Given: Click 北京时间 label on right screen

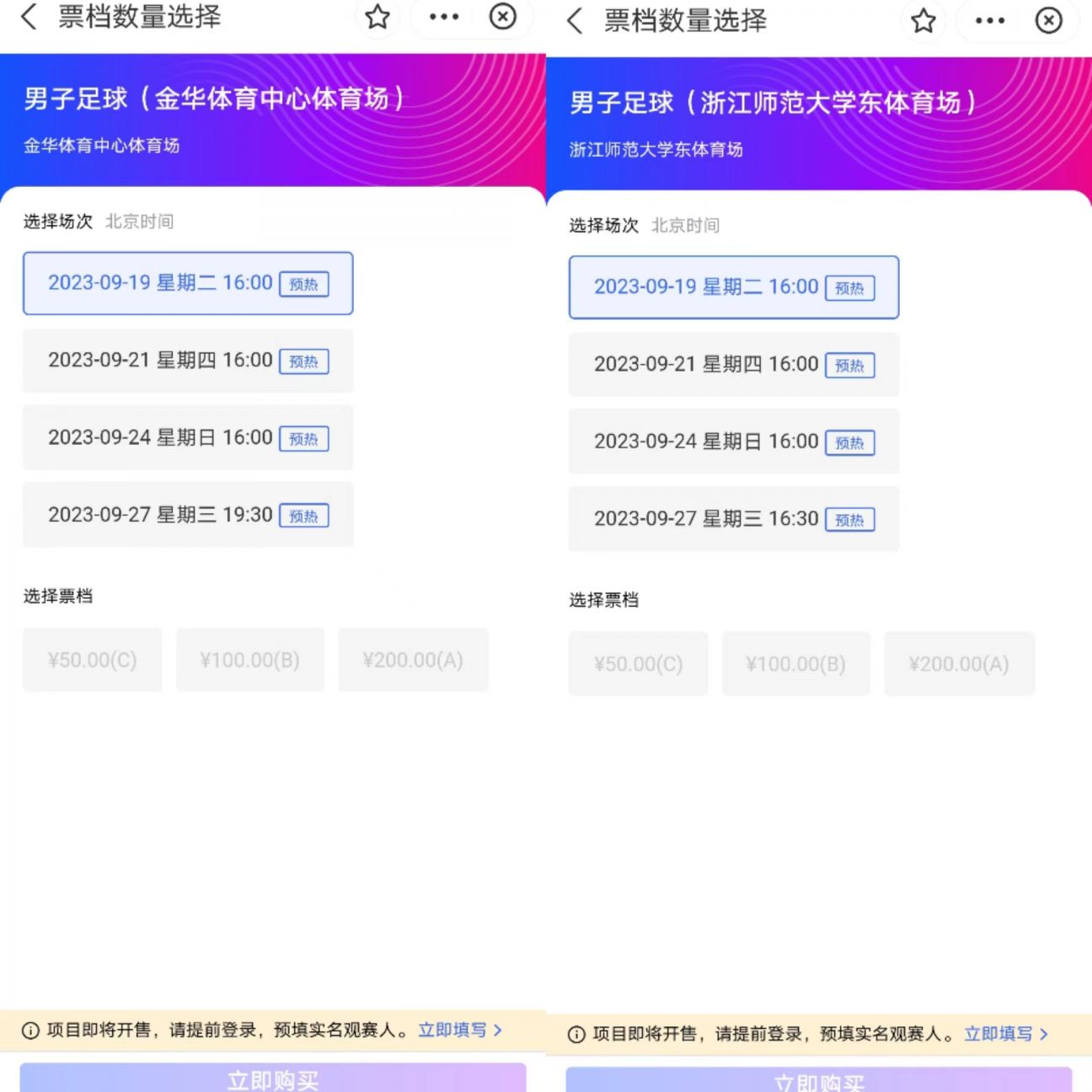Looking at the screenshot, I should [685, 226].
